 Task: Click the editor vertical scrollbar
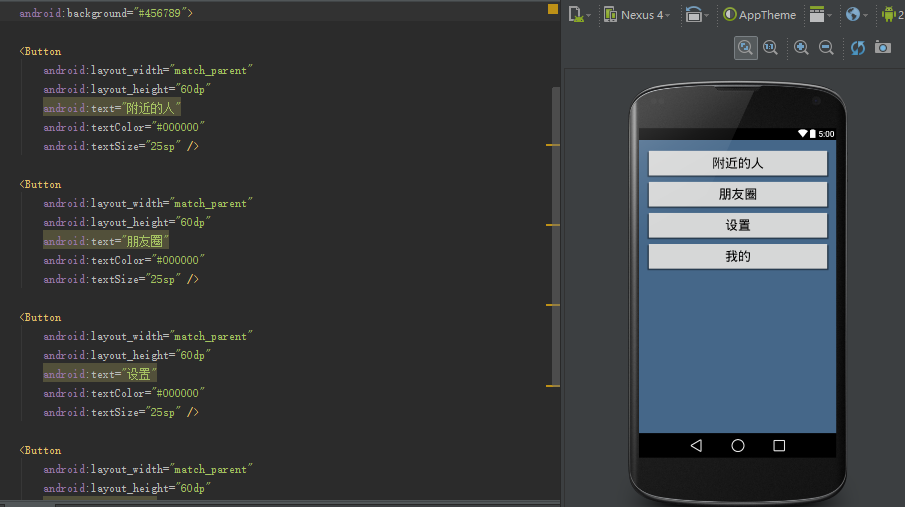point(556,237)
